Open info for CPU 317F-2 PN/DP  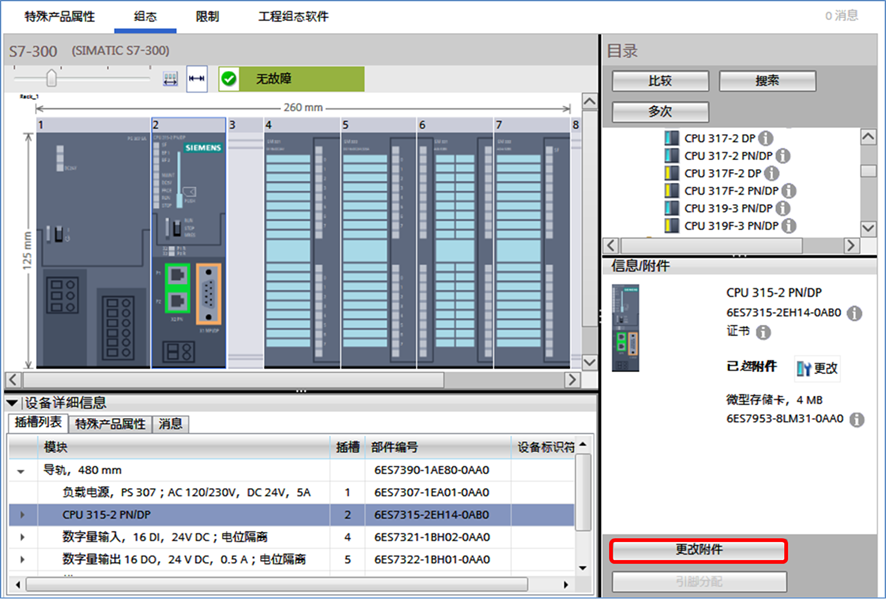point(789,191)
